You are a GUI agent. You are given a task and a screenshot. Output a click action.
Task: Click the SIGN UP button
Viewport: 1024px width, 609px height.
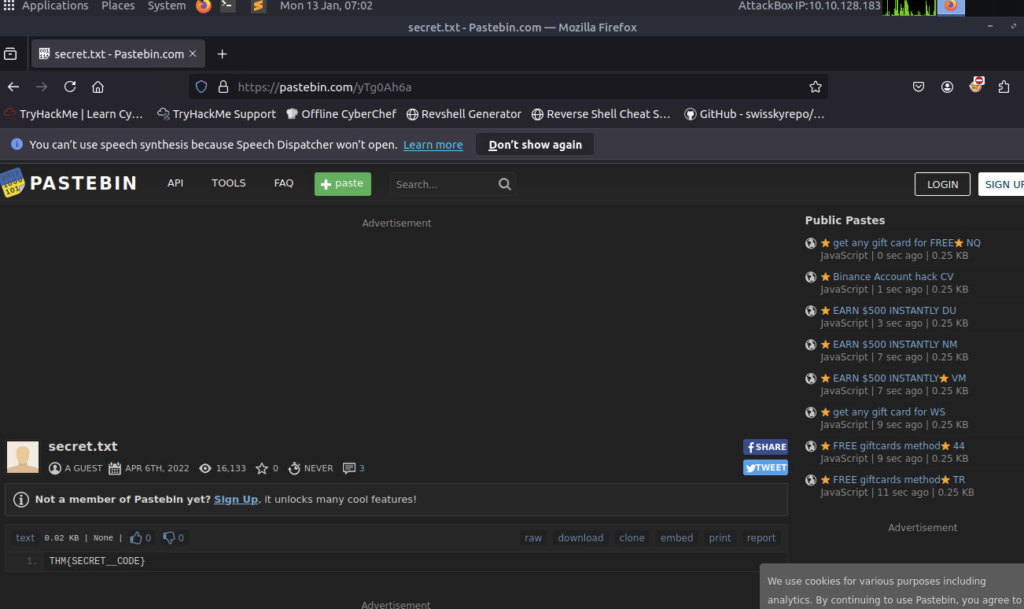[1002, 184]
